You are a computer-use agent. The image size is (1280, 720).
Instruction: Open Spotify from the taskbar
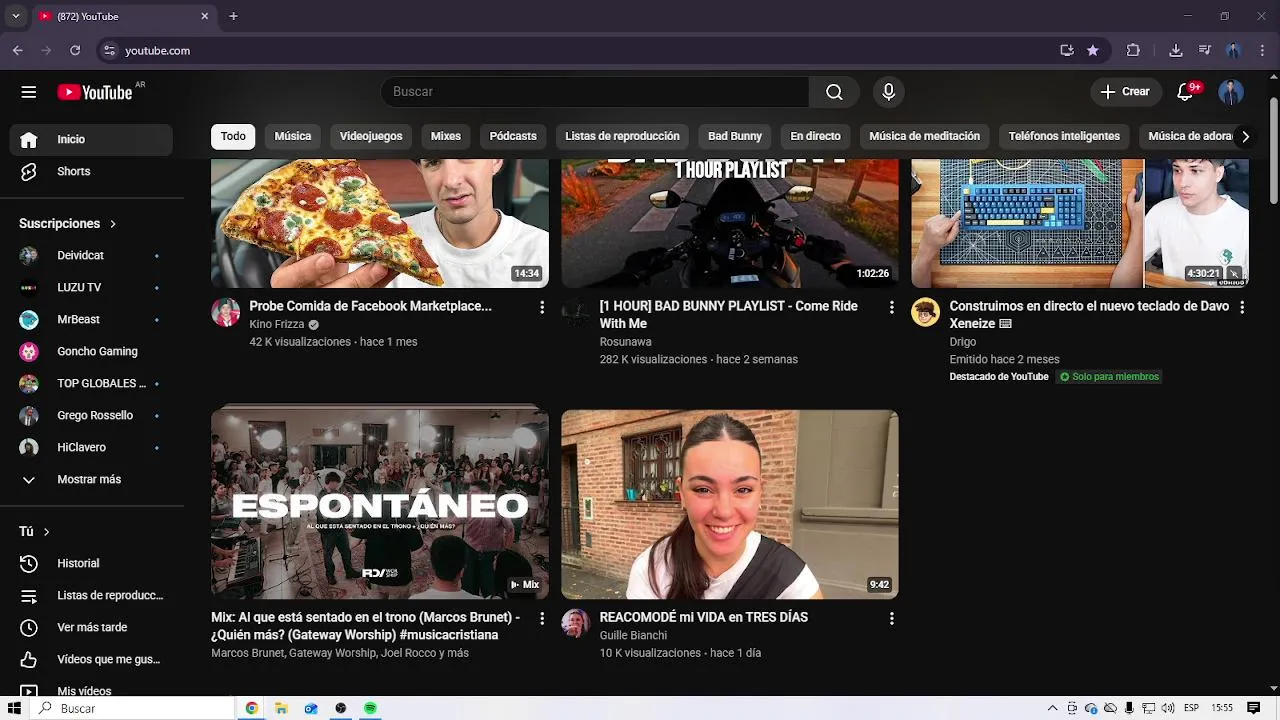370,708
